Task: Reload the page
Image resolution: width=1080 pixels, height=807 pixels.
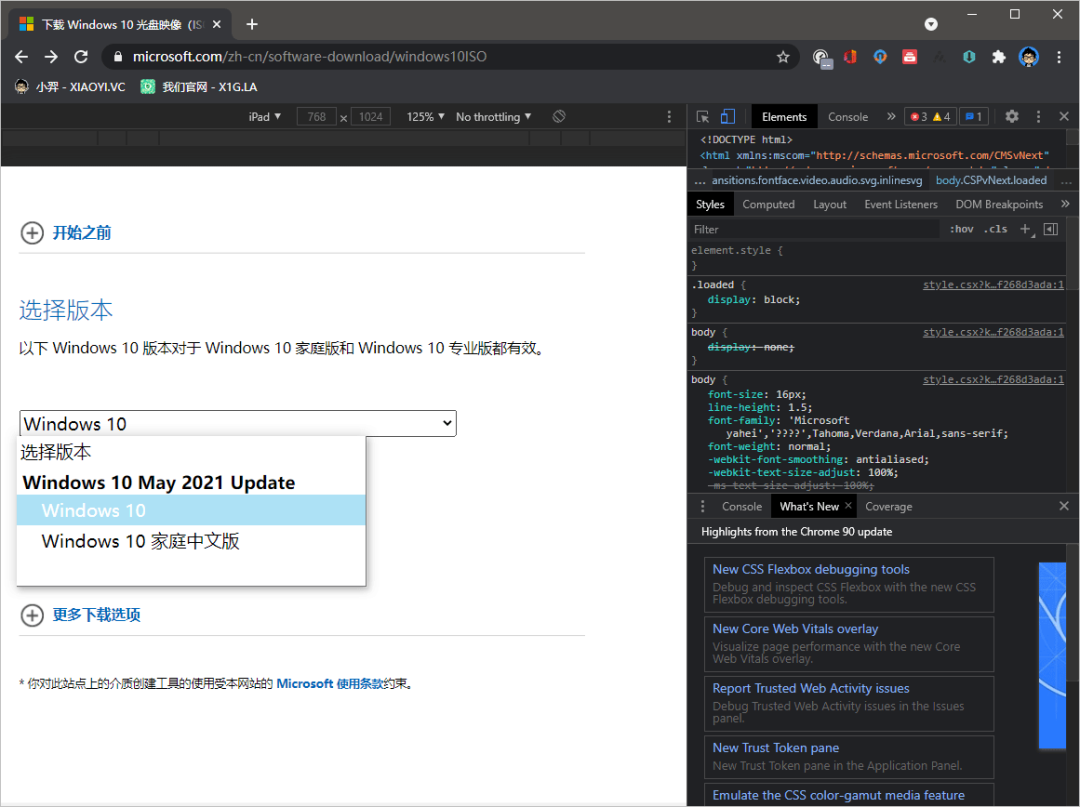Action: (x=81, y=57)
